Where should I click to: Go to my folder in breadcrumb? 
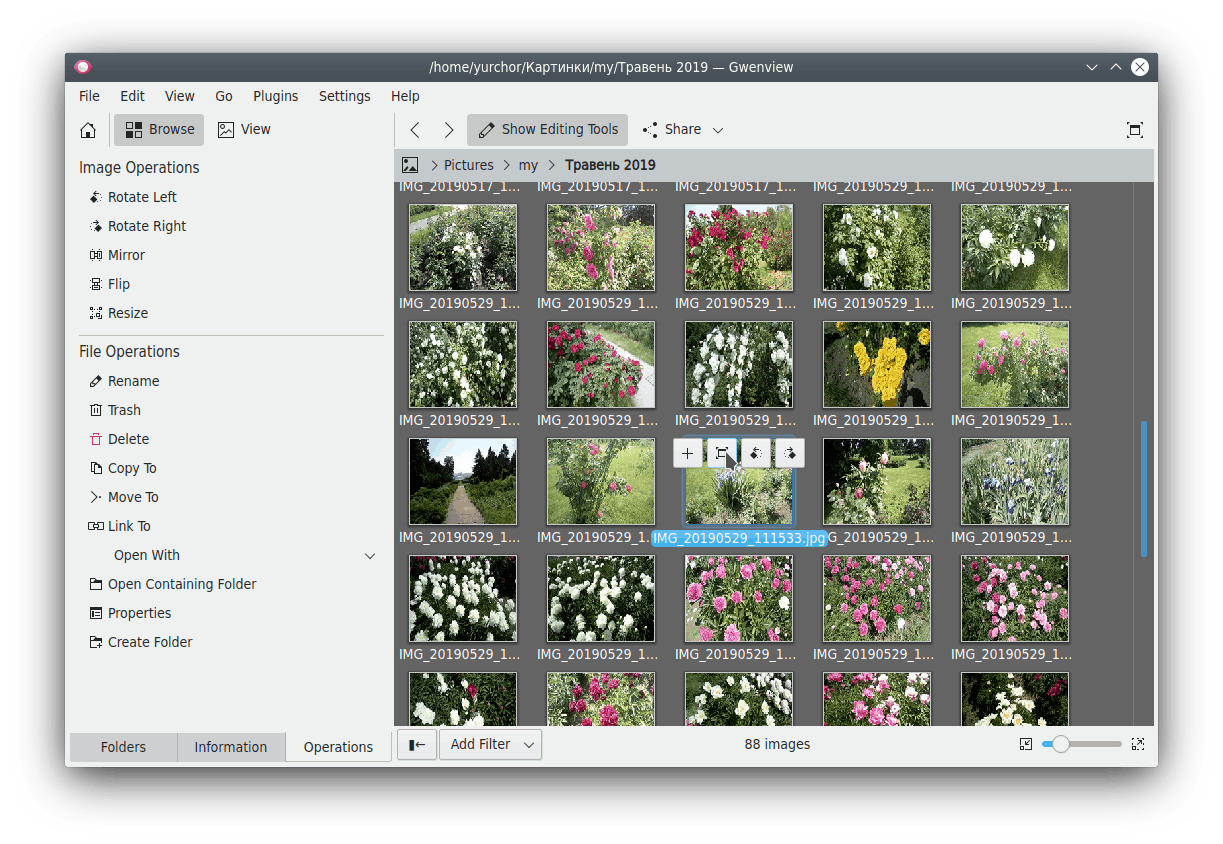[x=528, y=165]
